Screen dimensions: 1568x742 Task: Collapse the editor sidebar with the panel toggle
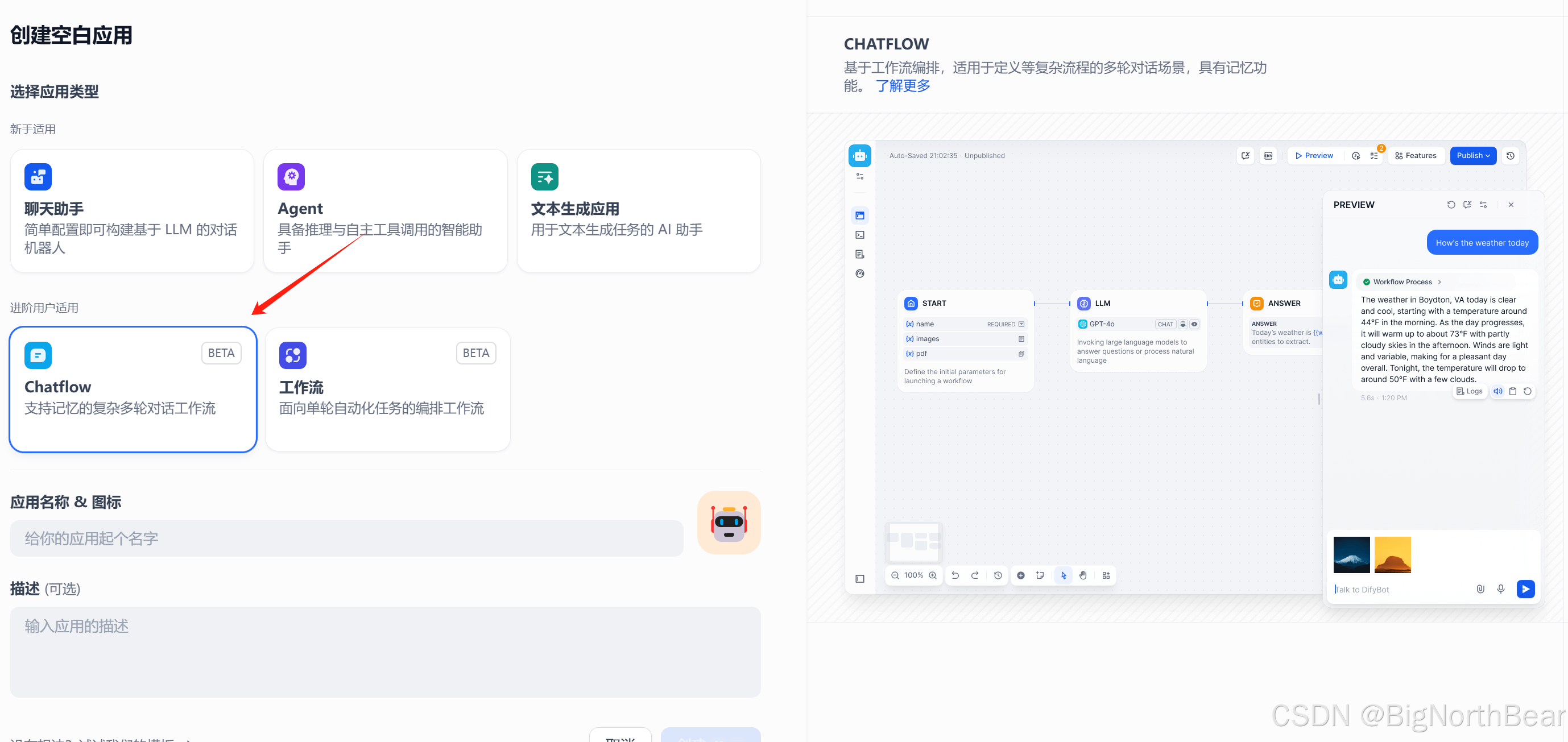pyautogui.click(x=860, y=578)
